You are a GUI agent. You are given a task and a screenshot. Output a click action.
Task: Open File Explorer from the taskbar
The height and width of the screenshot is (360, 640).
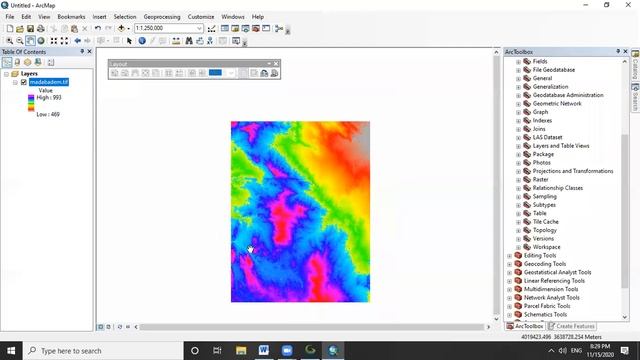tap(241, 351)
